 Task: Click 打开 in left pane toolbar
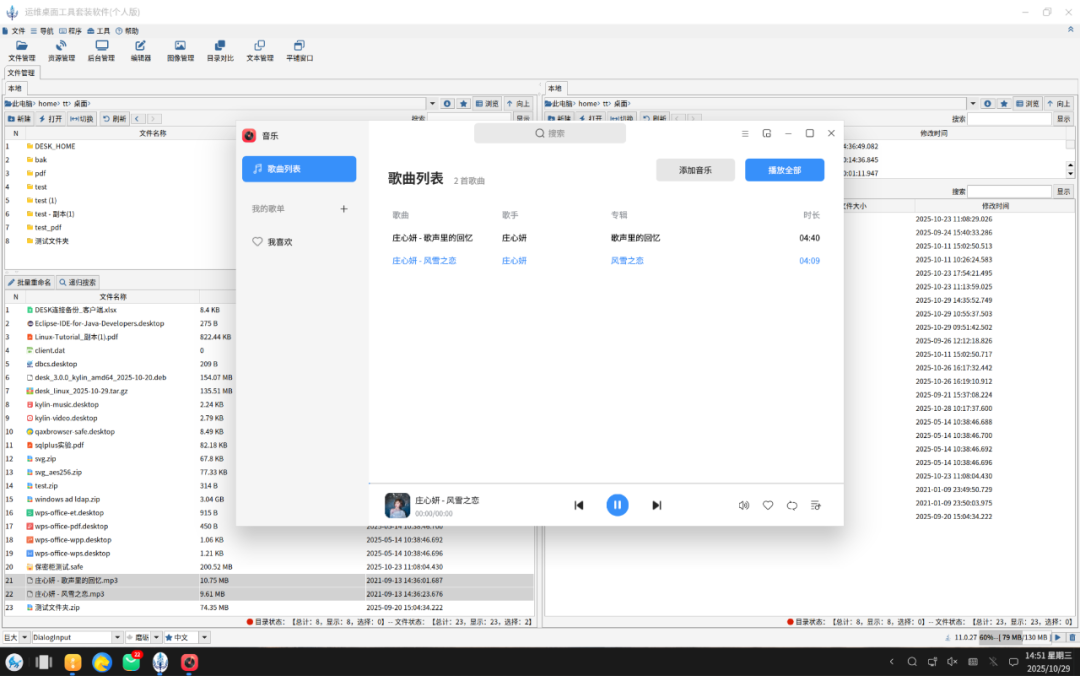(x=50, y=119)
